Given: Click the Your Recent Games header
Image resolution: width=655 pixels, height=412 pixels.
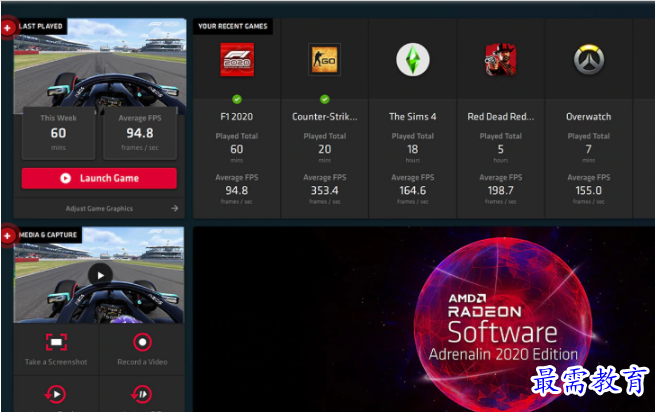Looking at the screenshot, I should (x=233, y=26).
